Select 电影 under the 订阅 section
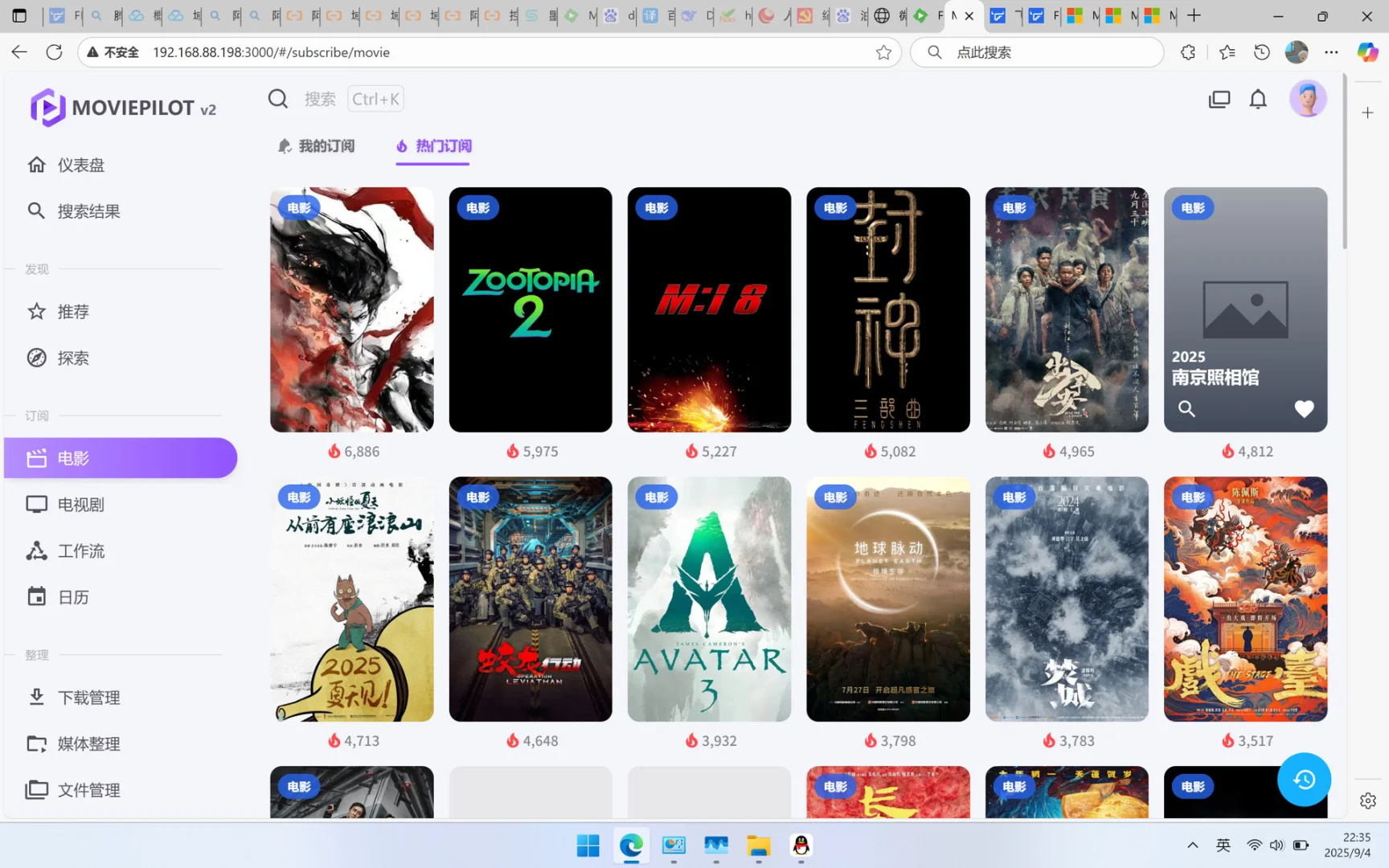The height and width of the screenshot is (868, 1389). pyautogui.click(x=121, y=458)
